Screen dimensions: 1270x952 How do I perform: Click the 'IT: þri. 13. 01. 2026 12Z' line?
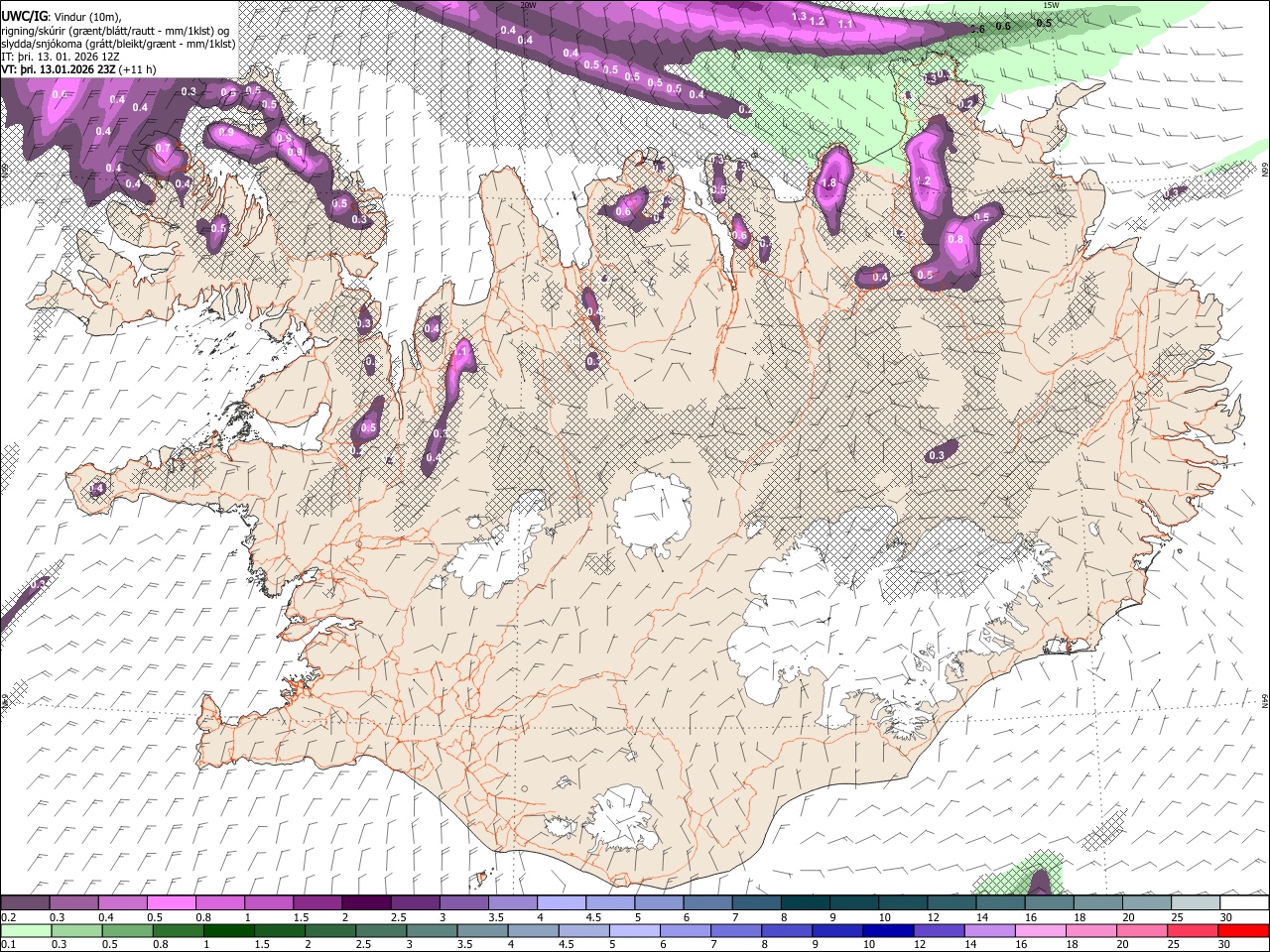click(x=62, y=57)
